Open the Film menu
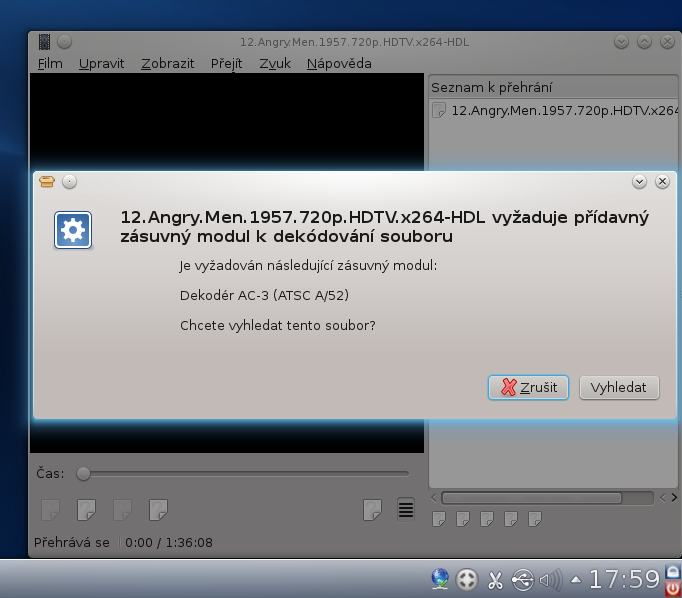682x598 pixels. [x=50, y=63]
